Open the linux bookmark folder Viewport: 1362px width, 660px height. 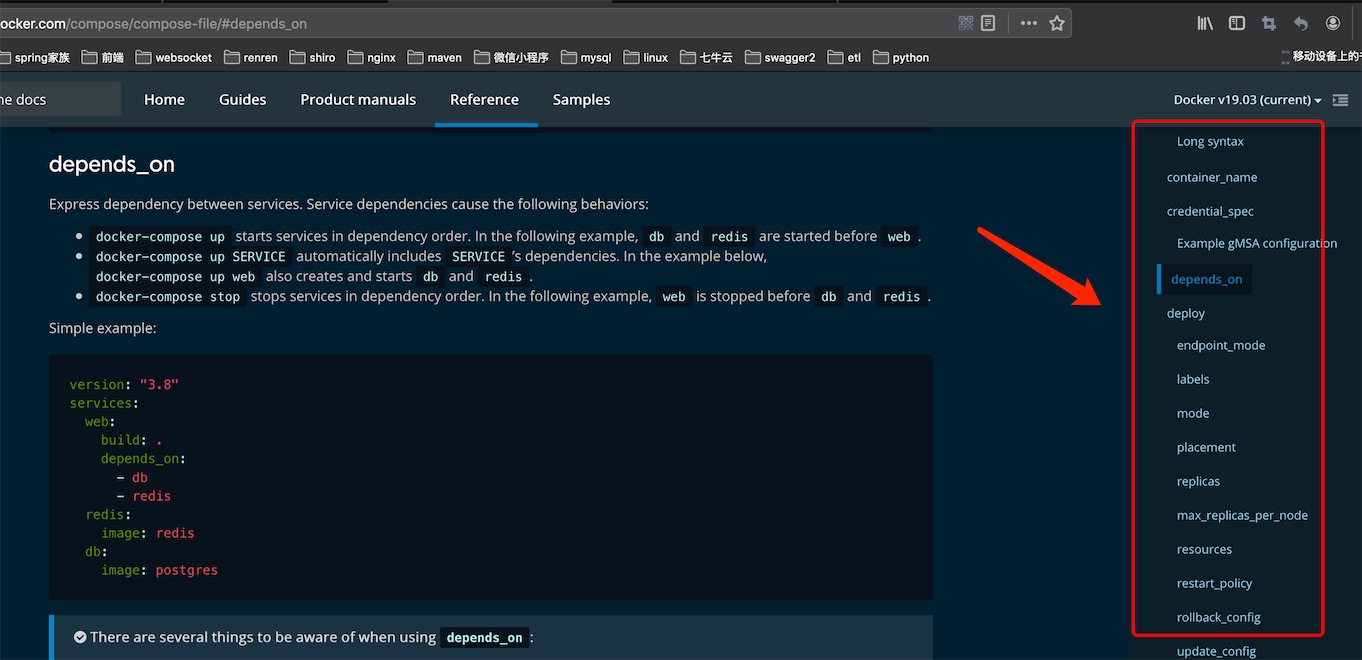(646, 58)
